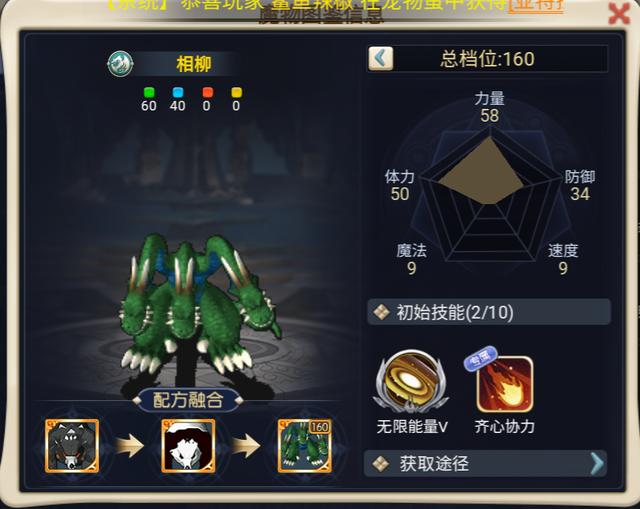This screenshot has width=640, height=509.
Task: Select the white silhouette recipe pet icon
Action: [x=188, y=445]
